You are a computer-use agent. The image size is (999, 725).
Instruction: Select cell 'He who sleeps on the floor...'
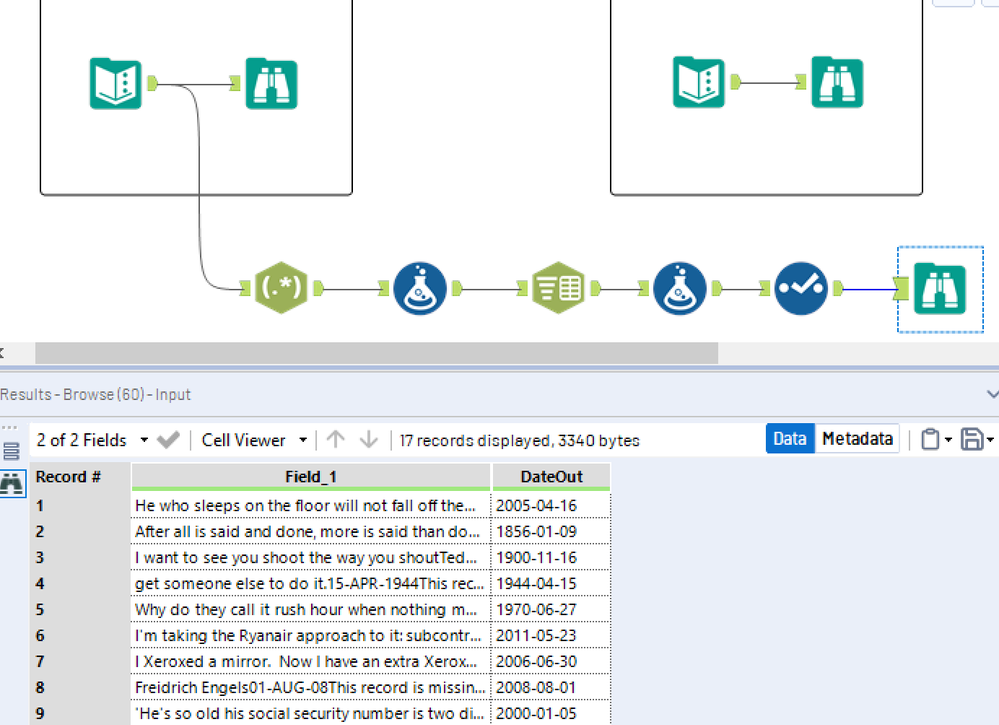pos(311,505)
